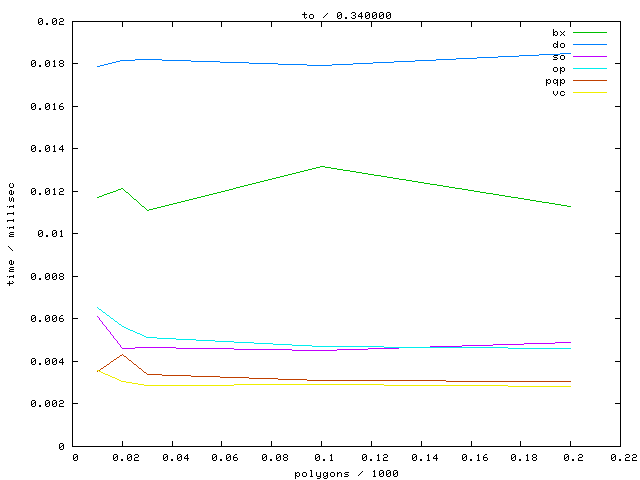
Task: Click the green bx legend line sample
Action: point(589,33)
